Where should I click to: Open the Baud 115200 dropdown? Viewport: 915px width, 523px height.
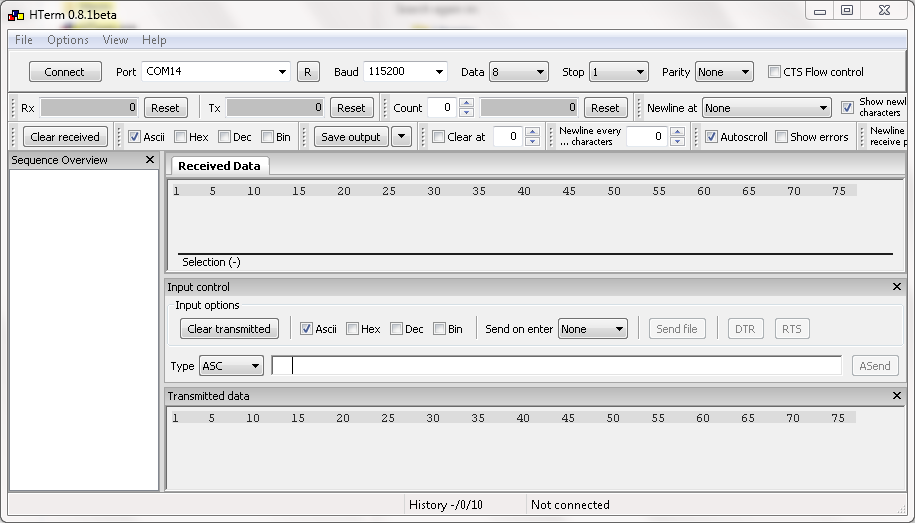pos(405,72)
